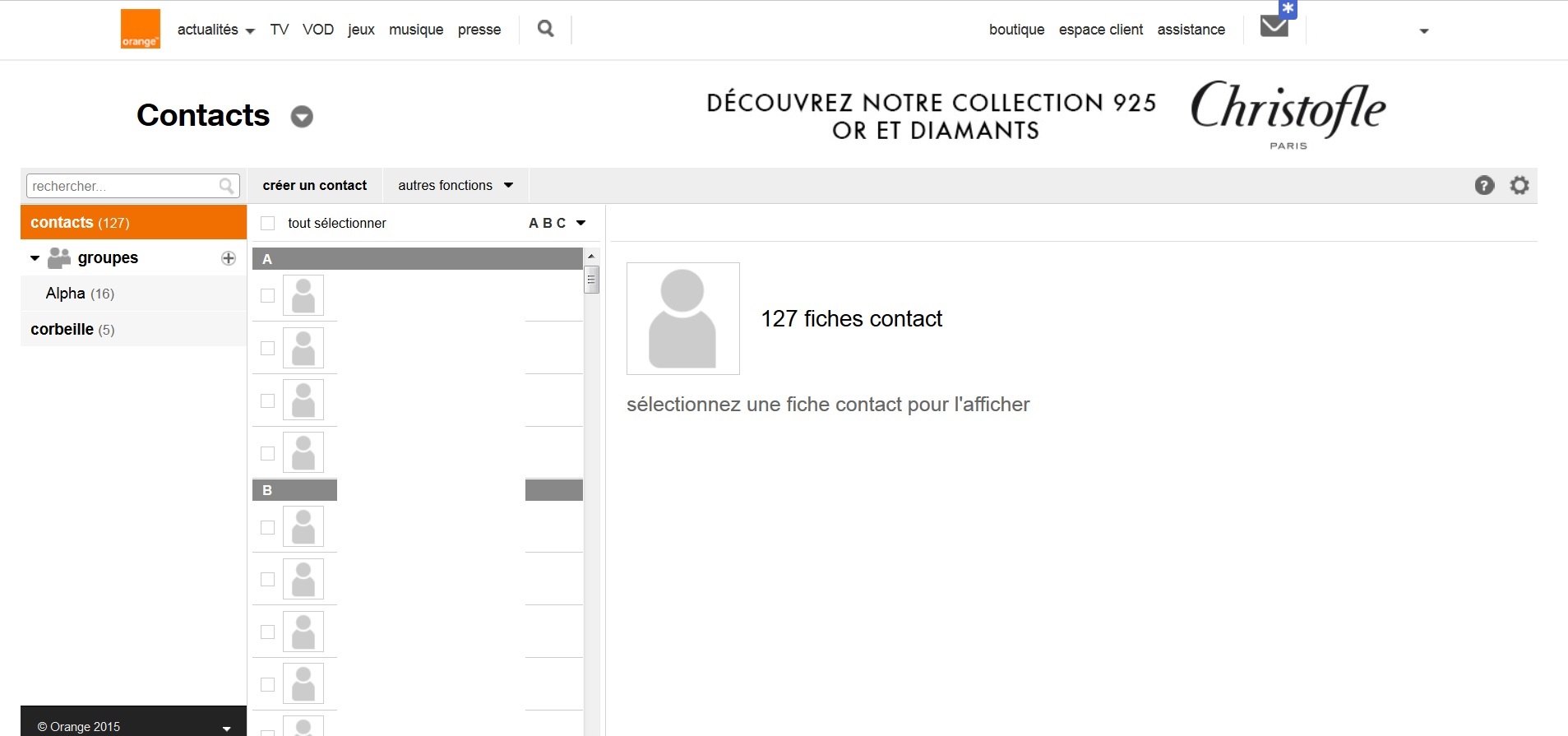Open espace client link
This screenshot has width=1568, height=736.
1101,30
